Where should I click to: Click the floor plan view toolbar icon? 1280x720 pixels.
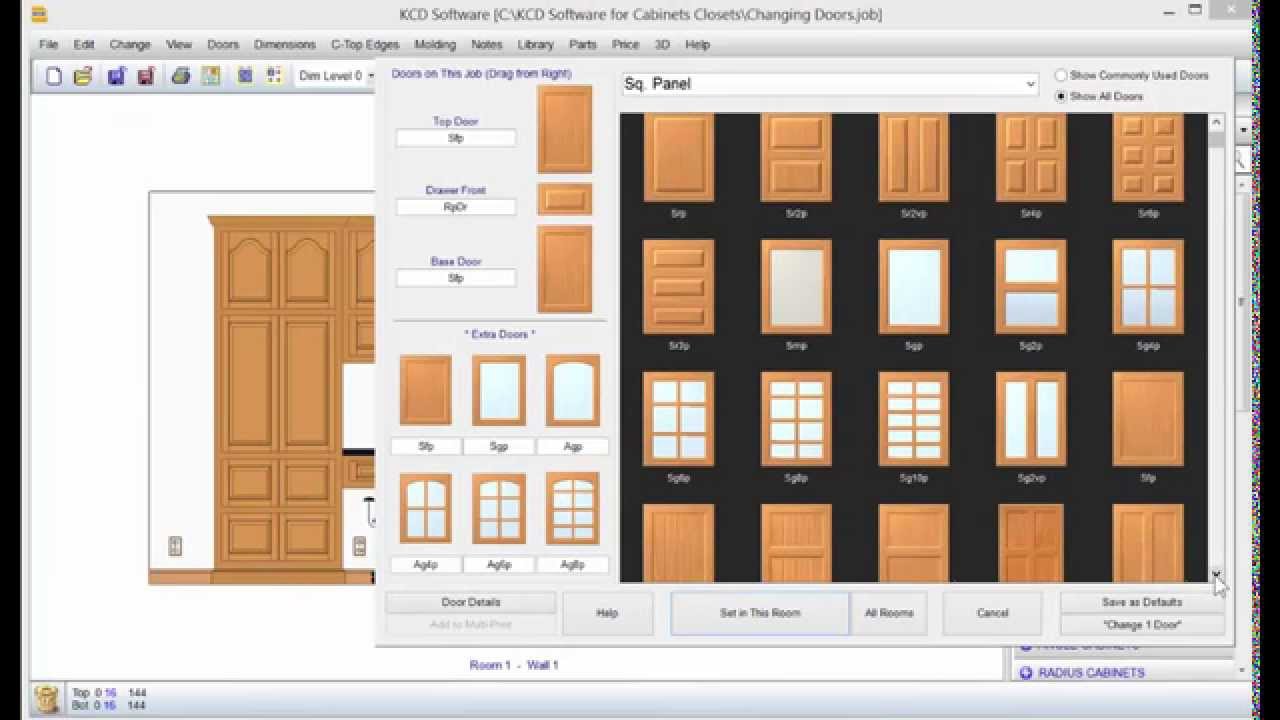point(210,76)
